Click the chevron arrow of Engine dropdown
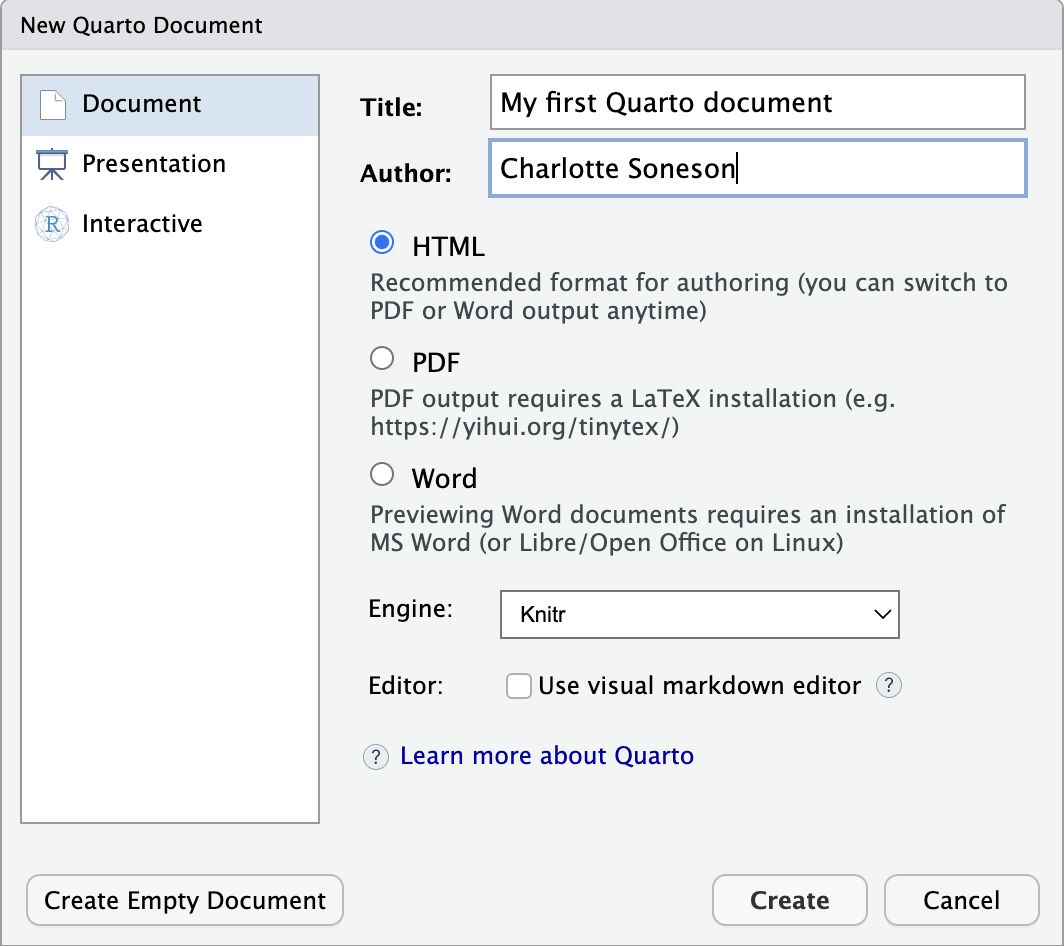The height and width of the screenshot is (946, 1064). pyautogui.click(x=882, y=614)
